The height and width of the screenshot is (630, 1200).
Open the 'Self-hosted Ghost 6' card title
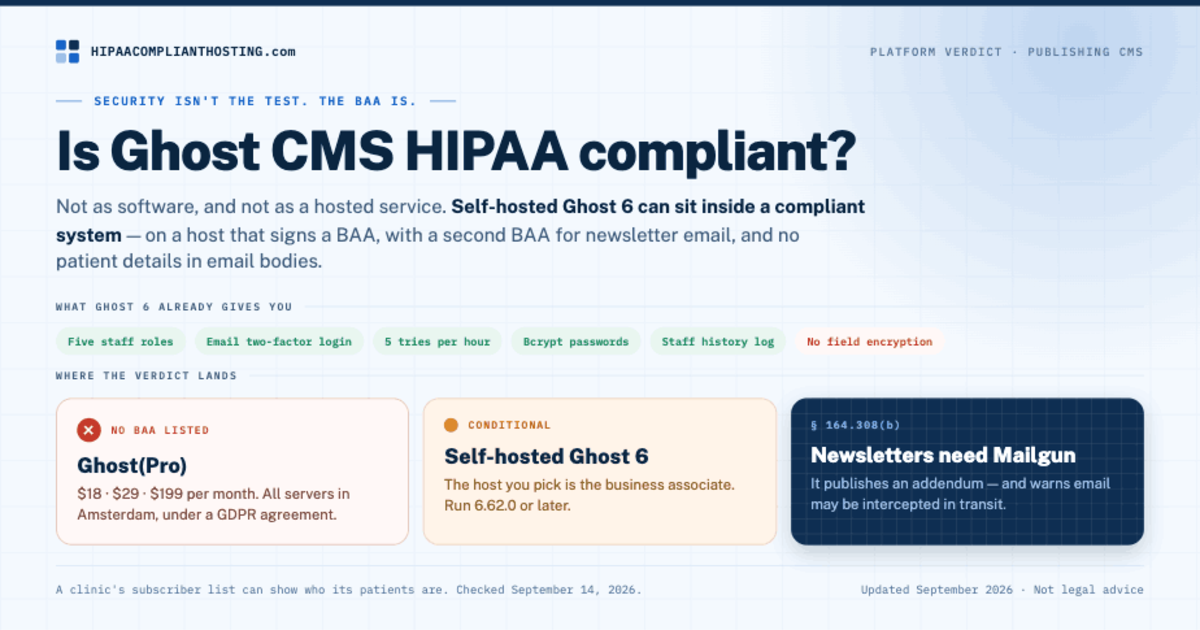point(546,457)
